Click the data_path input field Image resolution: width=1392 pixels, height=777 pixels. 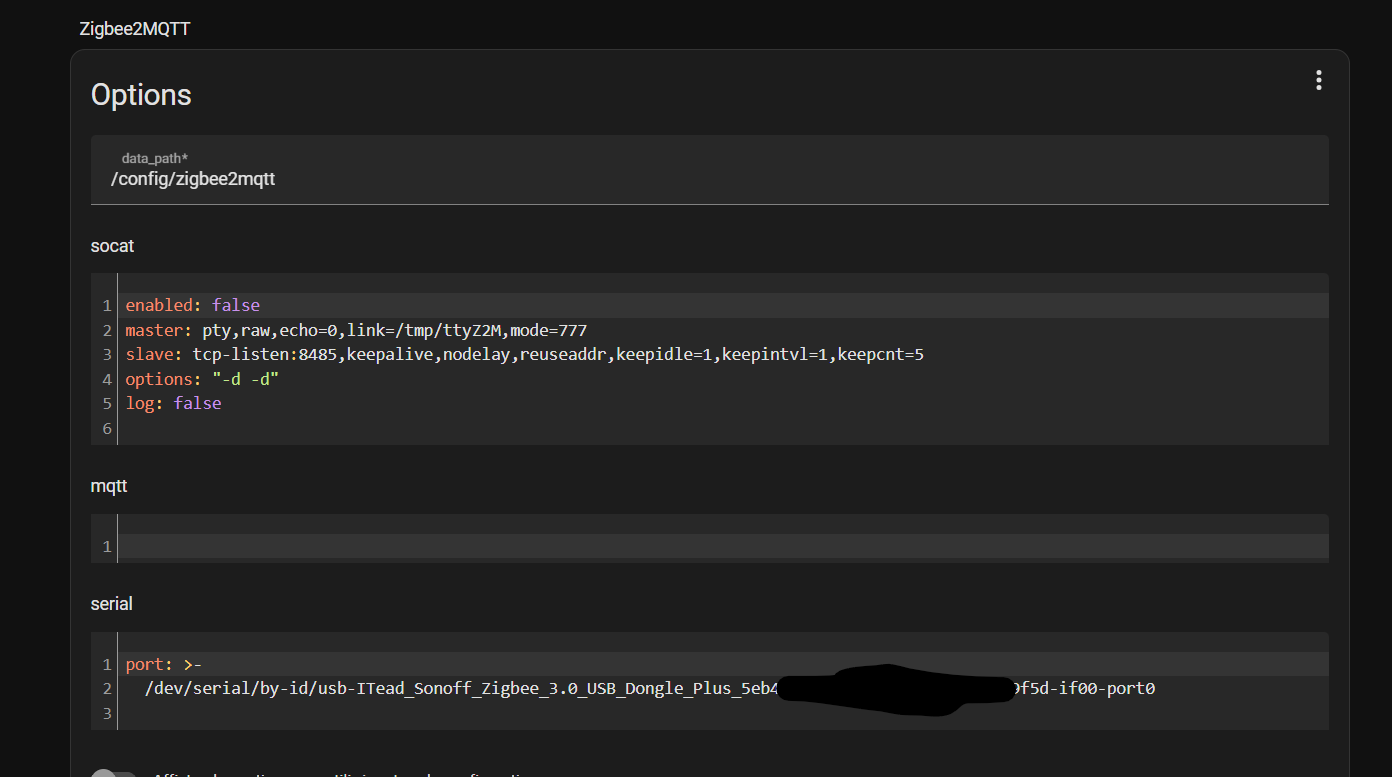pyautogui.click(x=709, y=179)
